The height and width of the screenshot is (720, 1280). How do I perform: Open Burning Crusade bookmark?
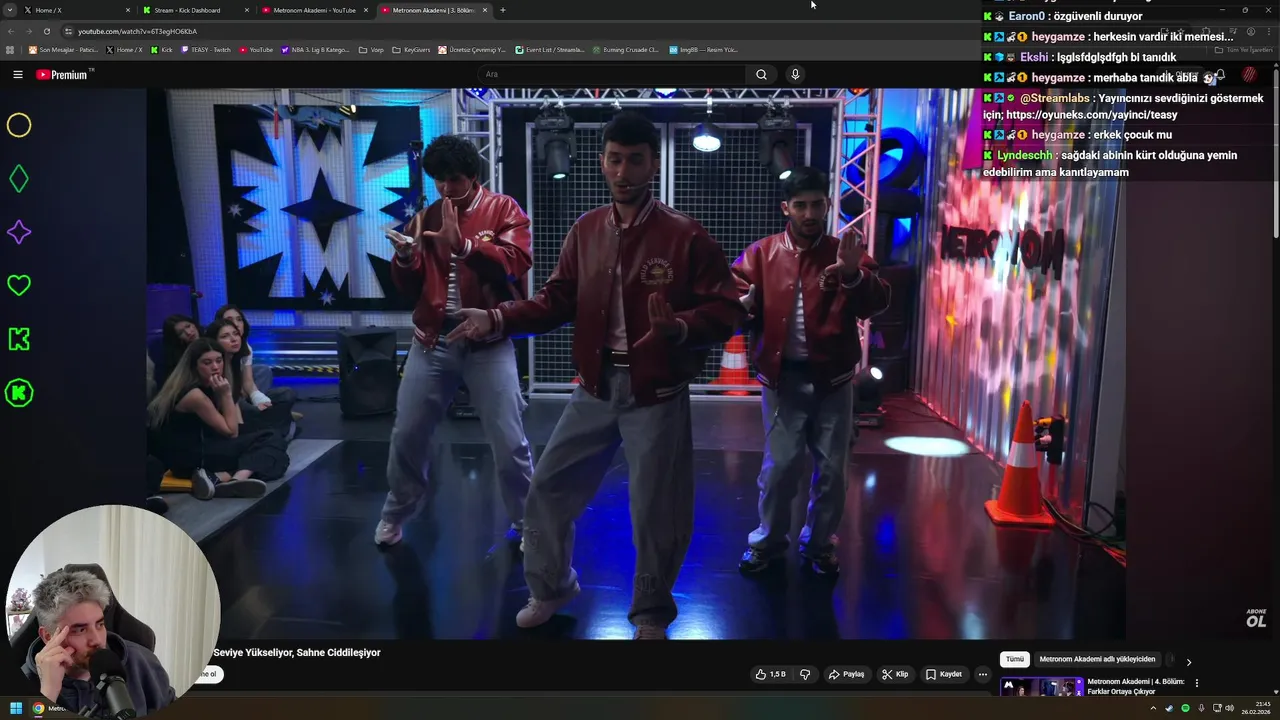(x=625, y=49)
